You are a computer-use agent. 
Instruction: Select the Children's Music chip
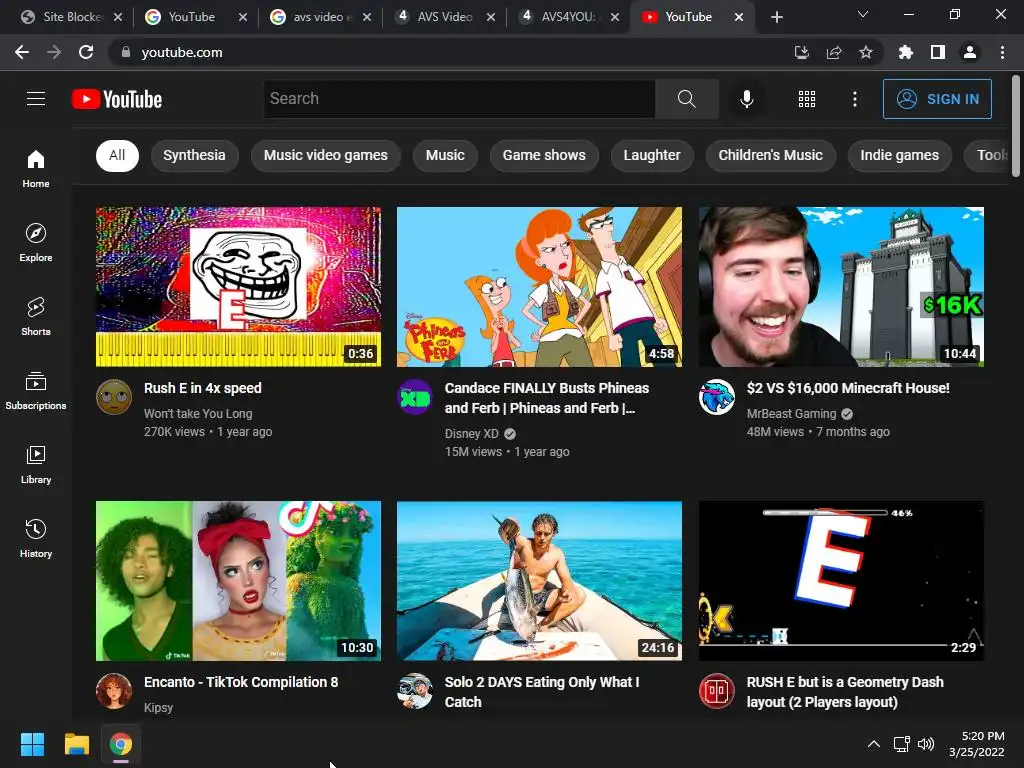[771, 155]
